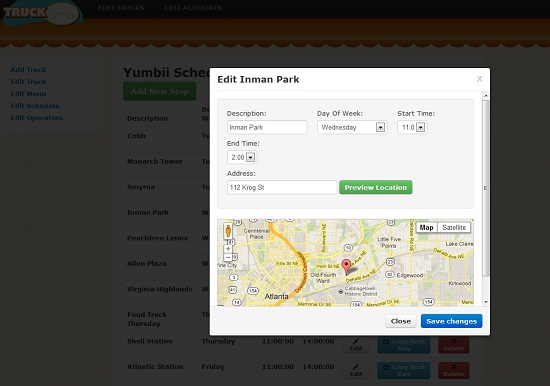
Task: Click the Atlanta label on the map
Action: pos(276,297)
